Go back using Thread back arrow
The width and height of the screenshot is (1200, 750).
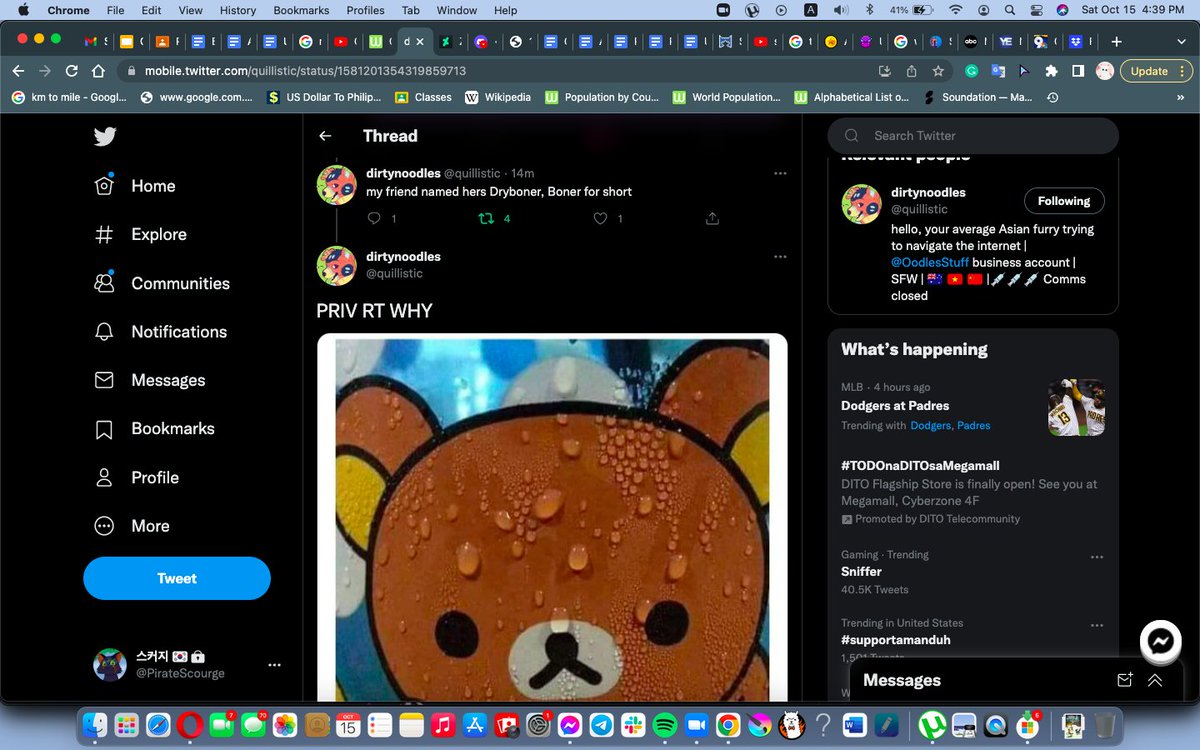(x=325, y=136)
